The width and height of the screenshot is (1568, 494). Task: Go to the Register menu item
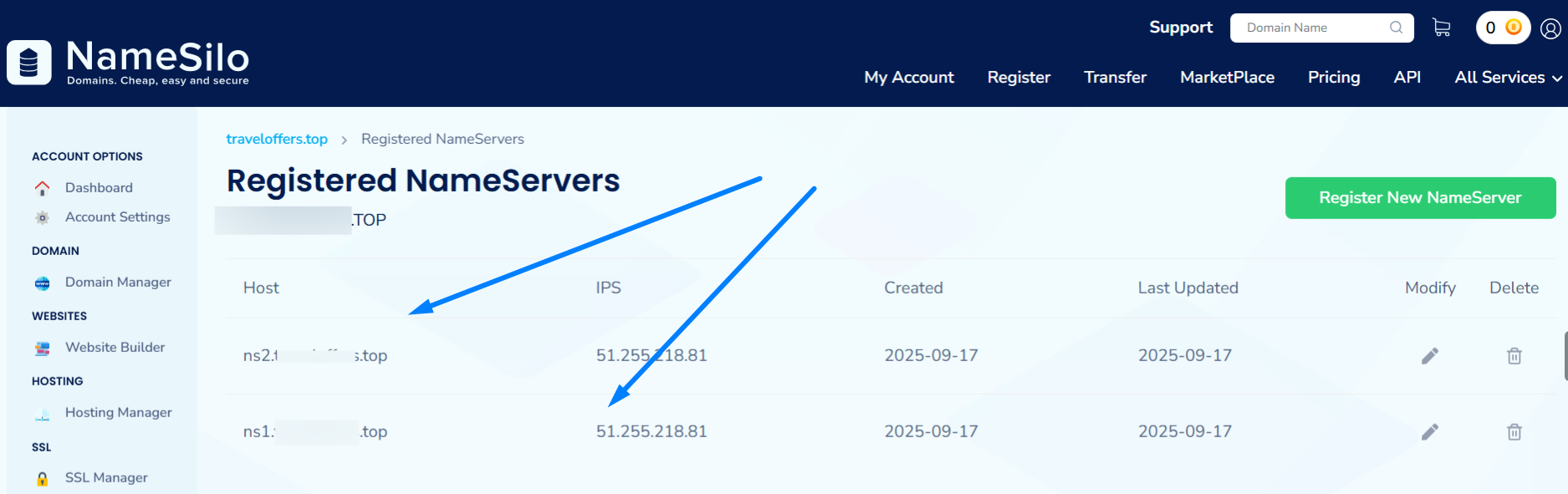point(1019,77)
